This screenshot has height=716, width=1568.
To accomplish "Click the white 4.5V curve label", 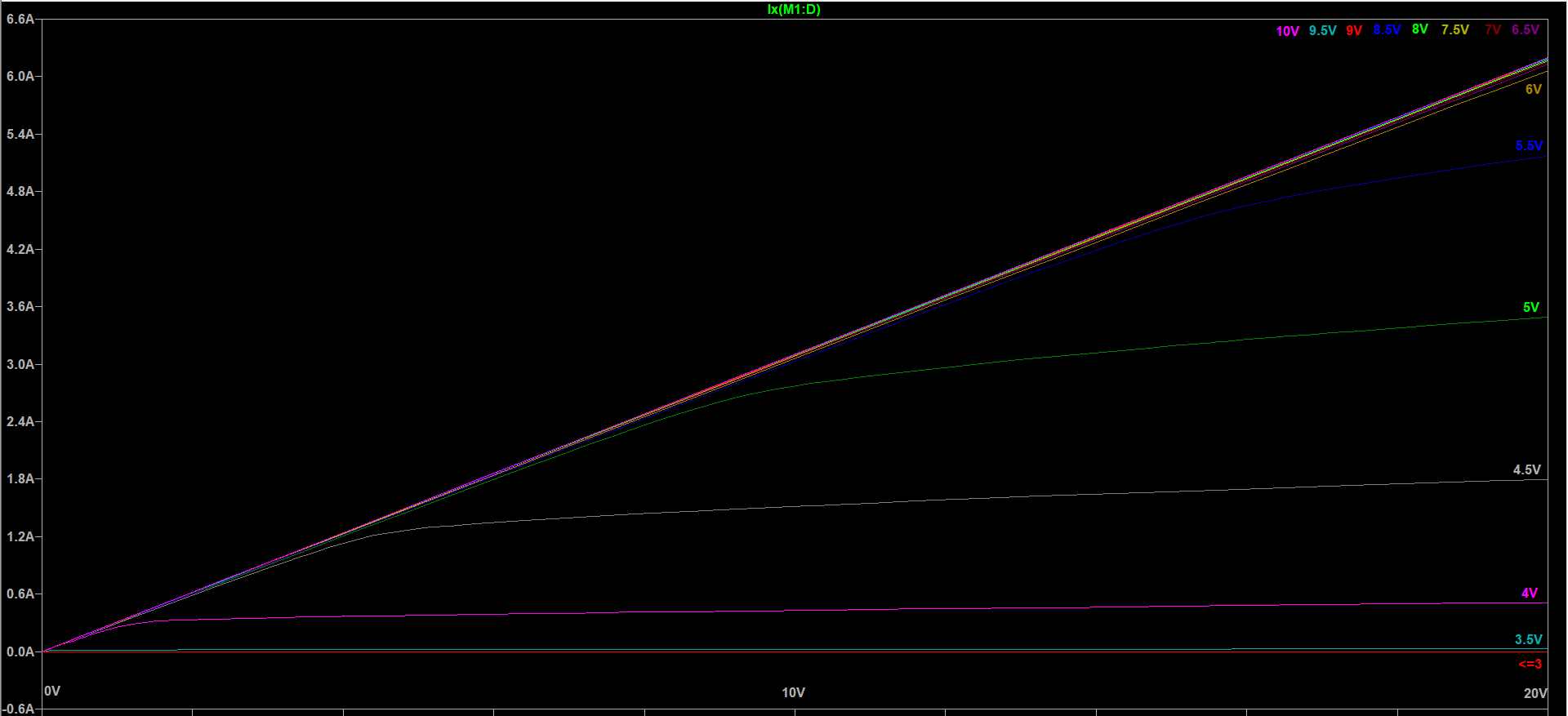I will (1526, 470).
